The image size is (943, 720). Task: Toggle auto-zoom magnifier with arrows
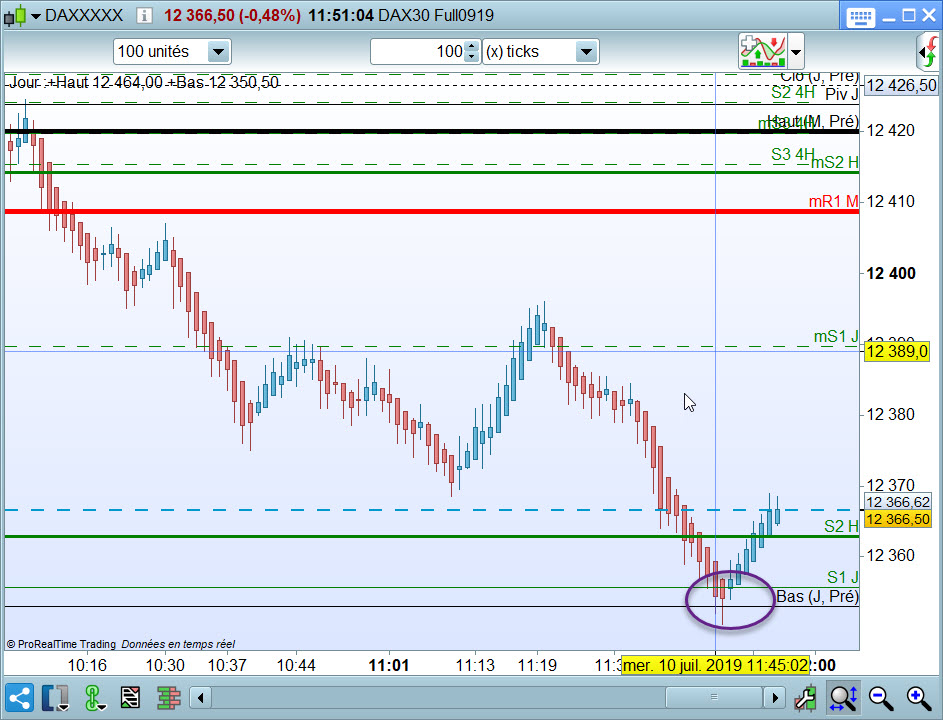[843, 698]
